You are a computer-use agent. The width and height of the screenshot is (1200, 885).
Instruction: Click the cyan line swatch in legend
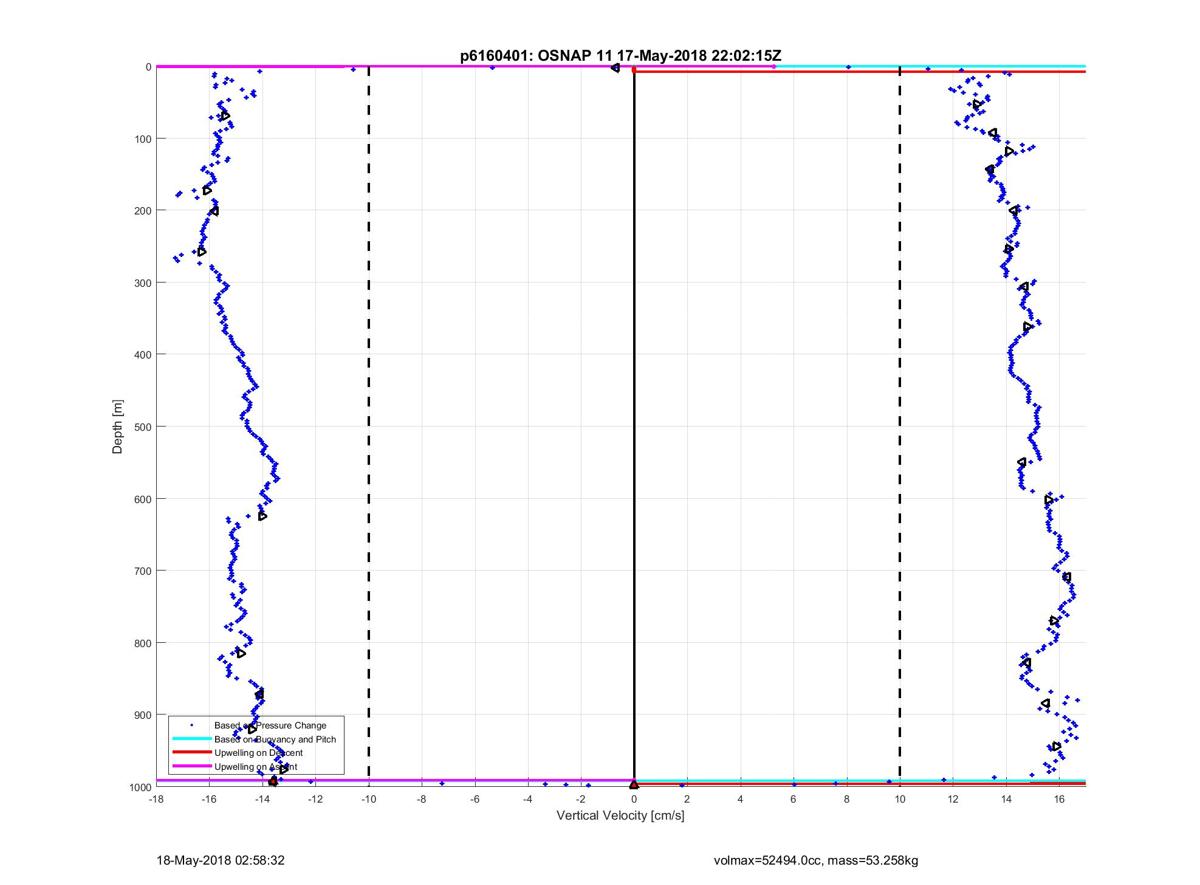pyautogui.click(x=191, y=738)
